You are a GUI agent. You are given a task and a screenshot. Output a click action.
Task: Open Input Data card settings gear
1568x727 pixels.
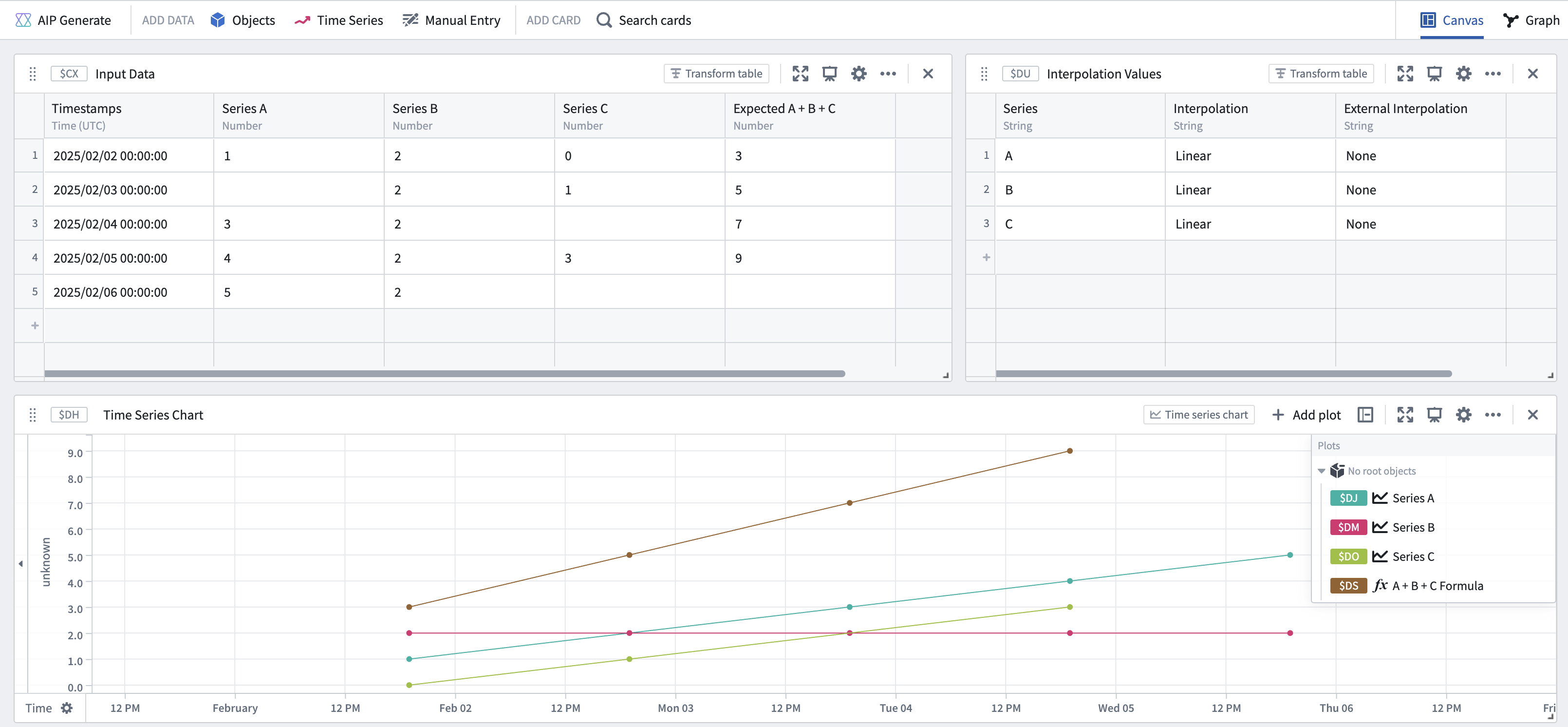859,74
